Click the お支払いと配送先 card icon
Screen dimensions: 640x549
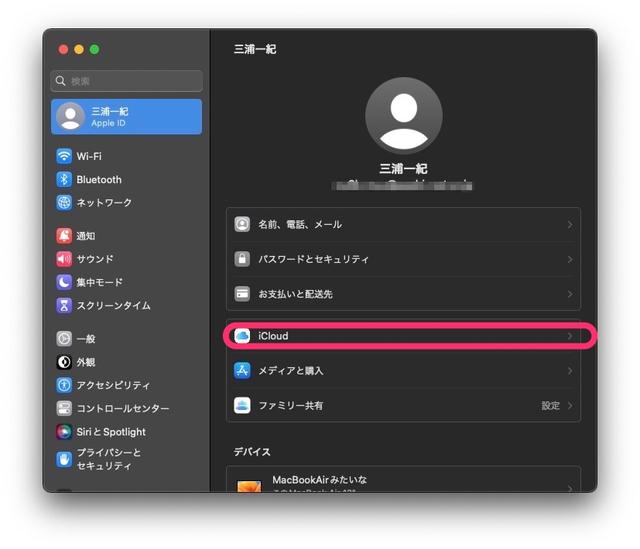point(242,293)
